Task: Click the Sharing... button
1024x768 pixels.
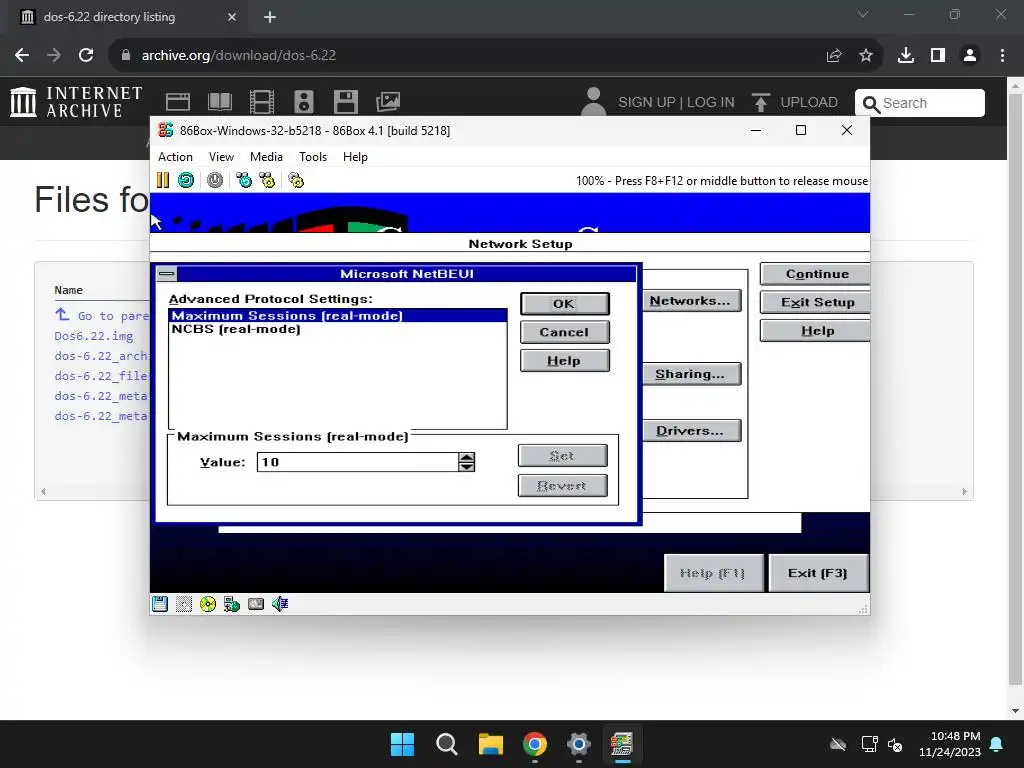Action: (691, 374)
